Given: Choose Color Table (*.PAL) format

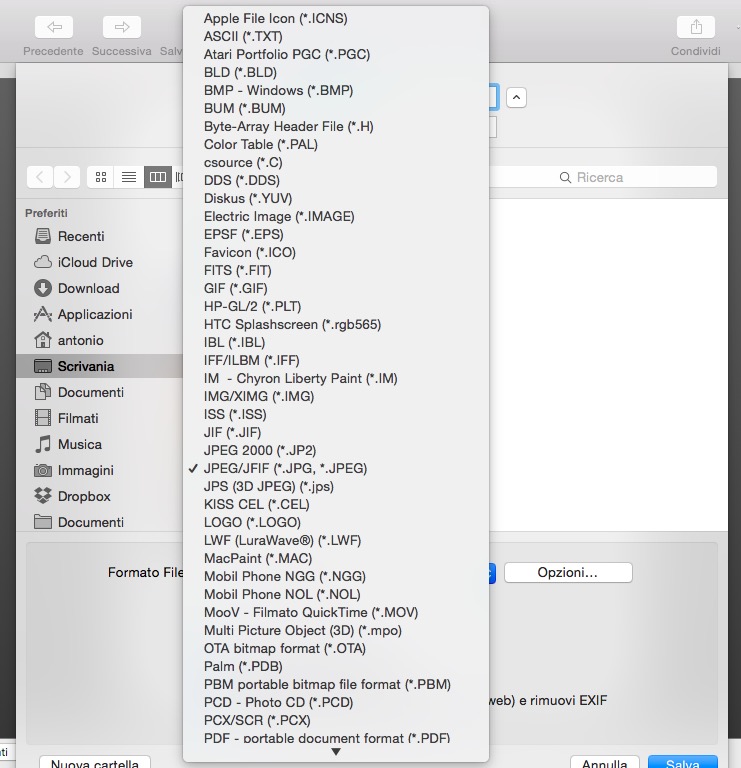Looking at the screenshot, I should click(336, 144).
